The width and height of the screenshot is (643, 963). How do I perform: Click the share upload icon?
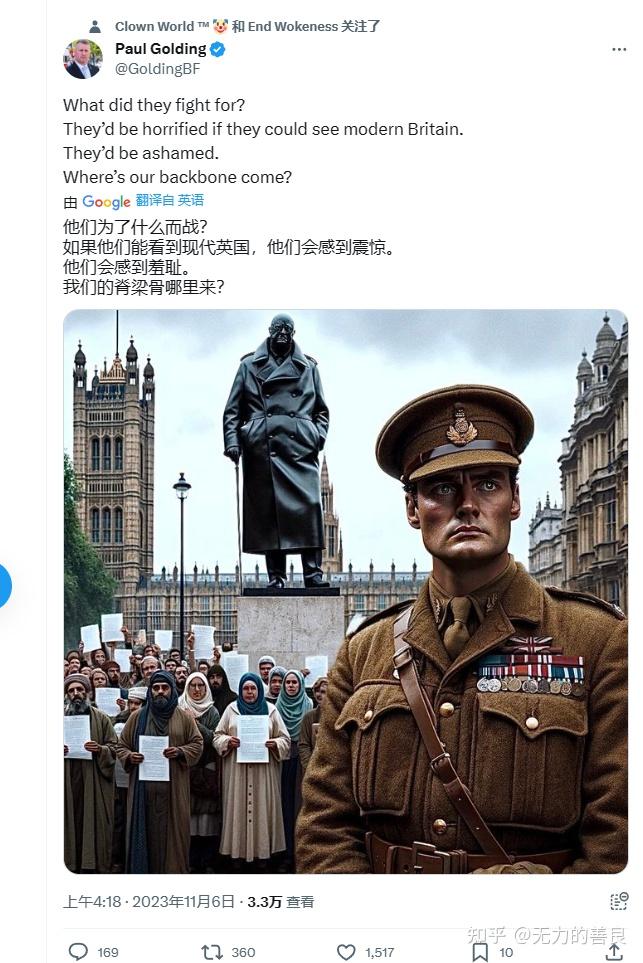[614, 952]
